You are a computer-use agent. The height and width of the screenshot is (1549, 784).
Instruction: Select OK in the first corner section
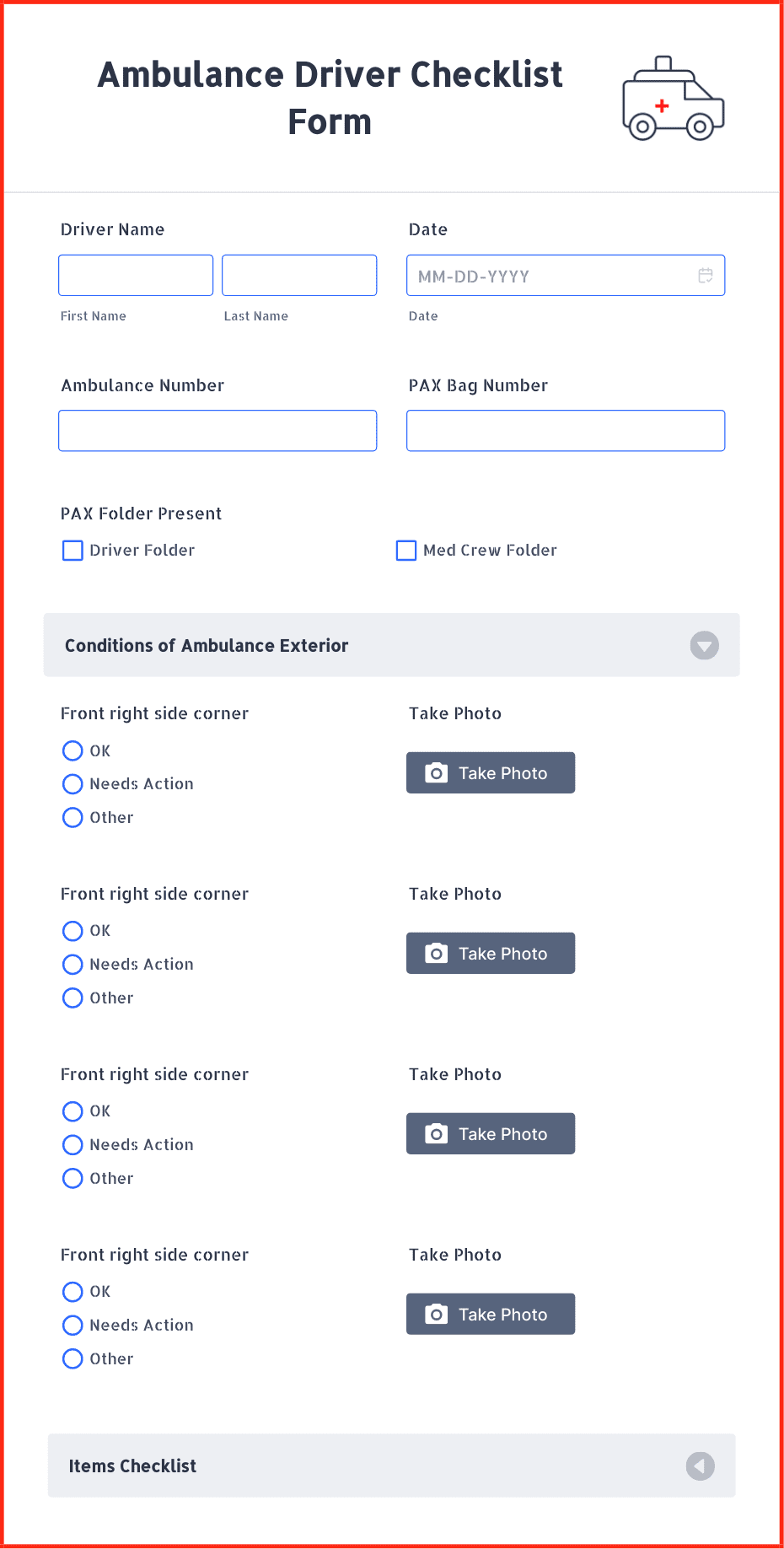point(72,750)
